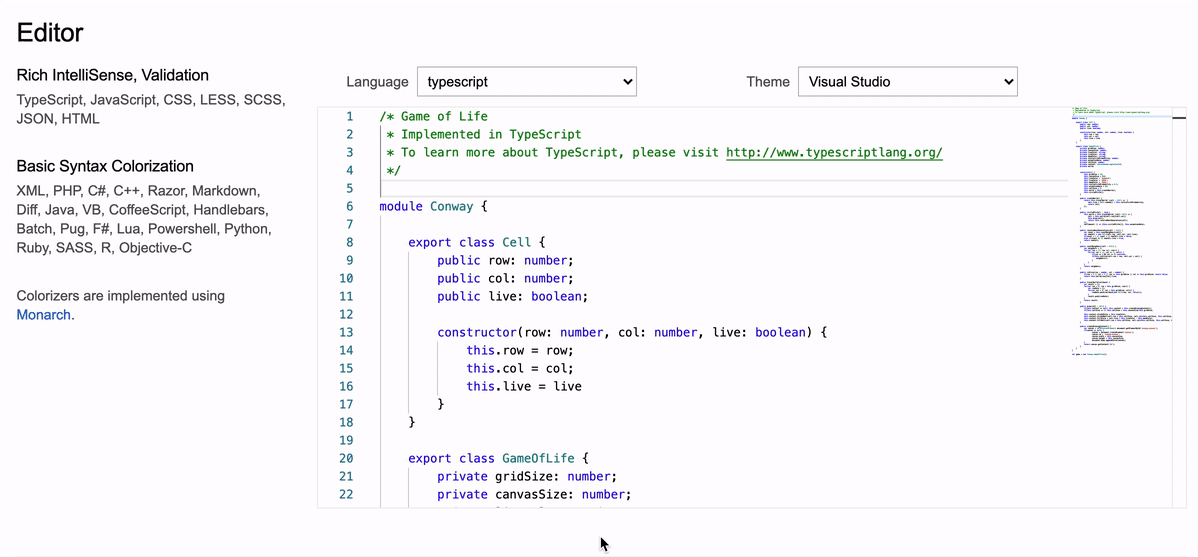Click the "this.live = live" line
The image size is (1198, 557).
pos(524,387)
